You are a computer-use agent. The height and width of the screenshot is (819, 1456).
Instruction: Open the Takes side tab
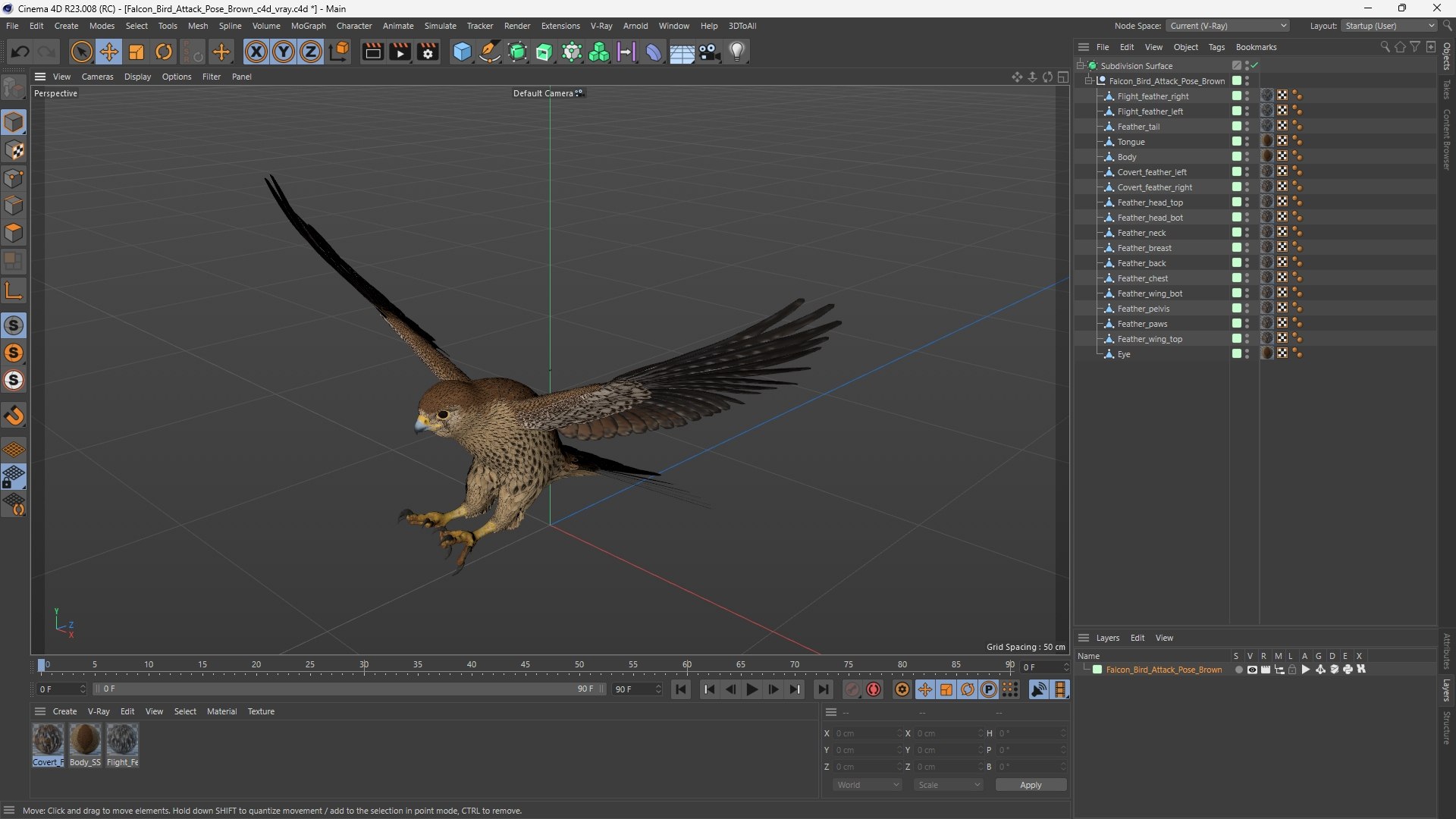pyautogui.click(x=1447, y=89)
